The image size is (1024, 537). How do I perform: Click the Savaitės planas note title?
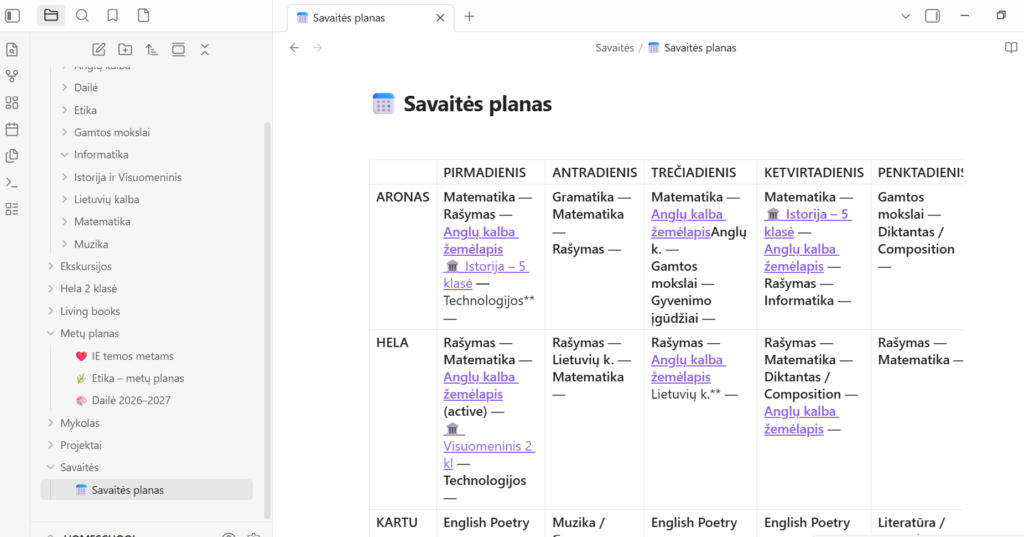[477, 104]
